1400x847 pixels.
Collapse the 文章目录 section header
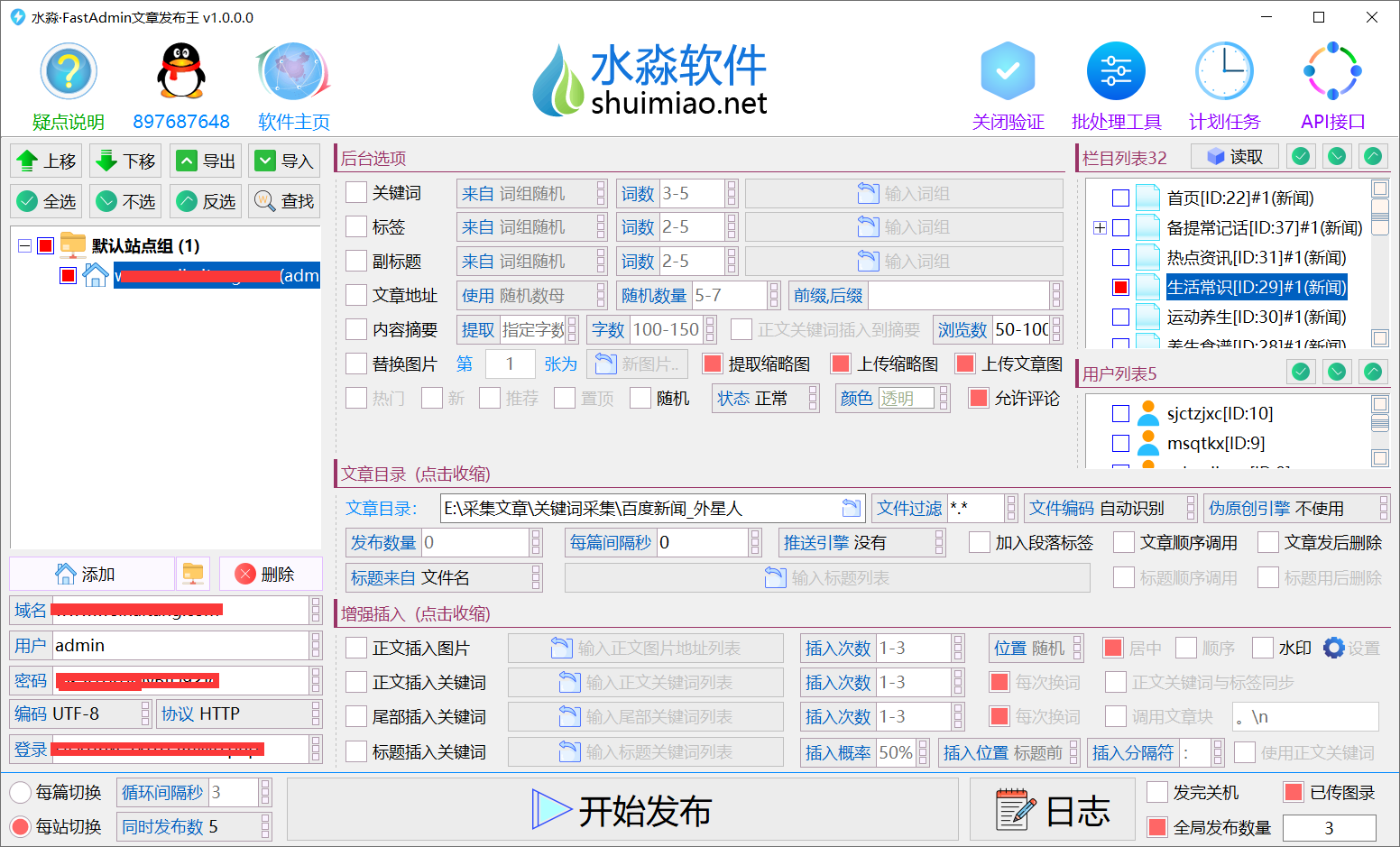(415, 474)
